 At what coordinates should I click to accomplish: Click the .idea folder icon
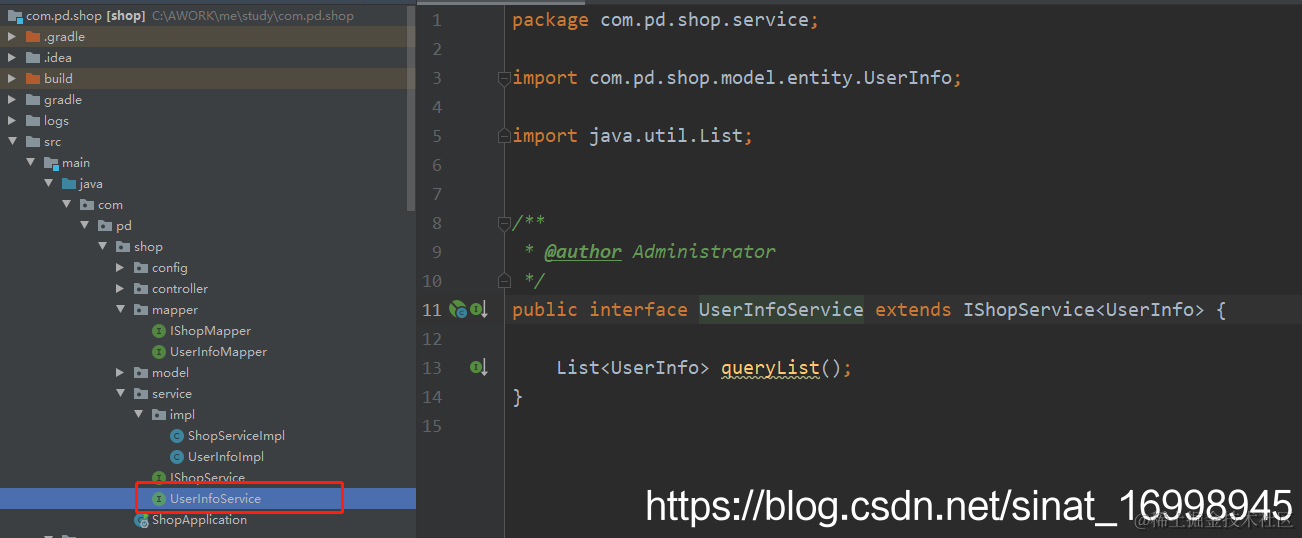tap(33, 58)
